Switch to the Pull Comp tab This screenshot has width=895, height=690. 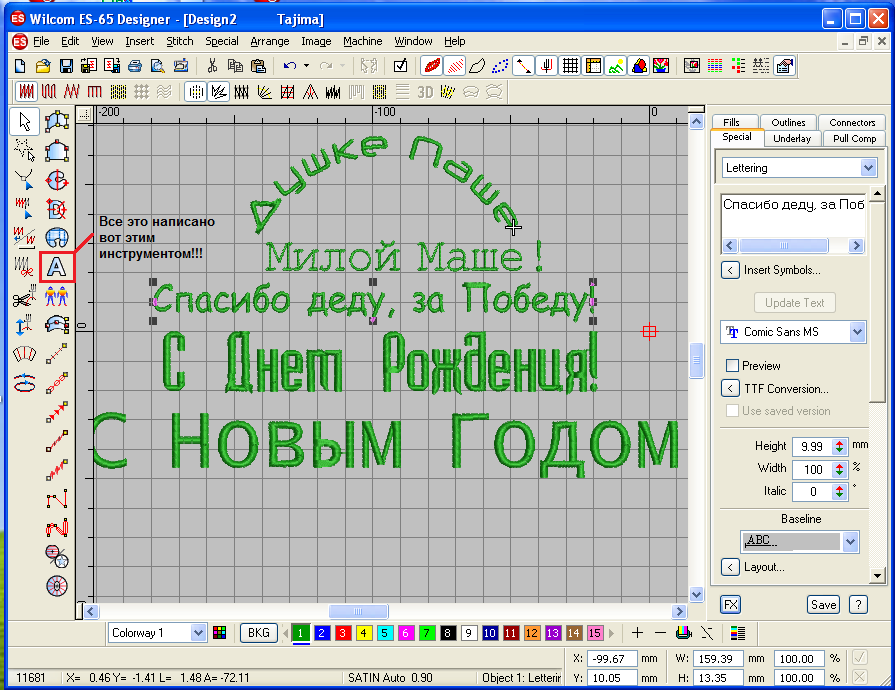[x=854, y=138]
